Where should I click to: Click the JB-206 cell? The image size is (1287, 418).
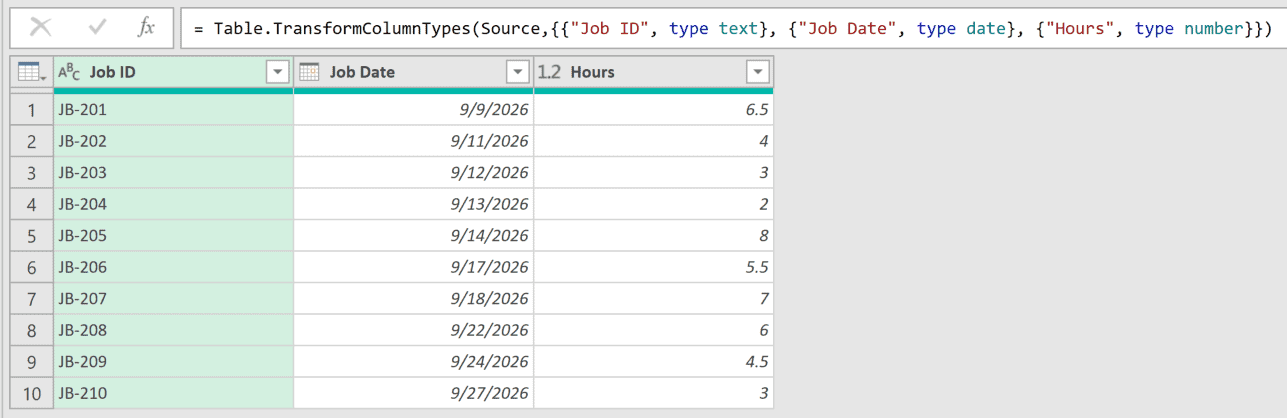pyautogui.click(x=173, y=267)
